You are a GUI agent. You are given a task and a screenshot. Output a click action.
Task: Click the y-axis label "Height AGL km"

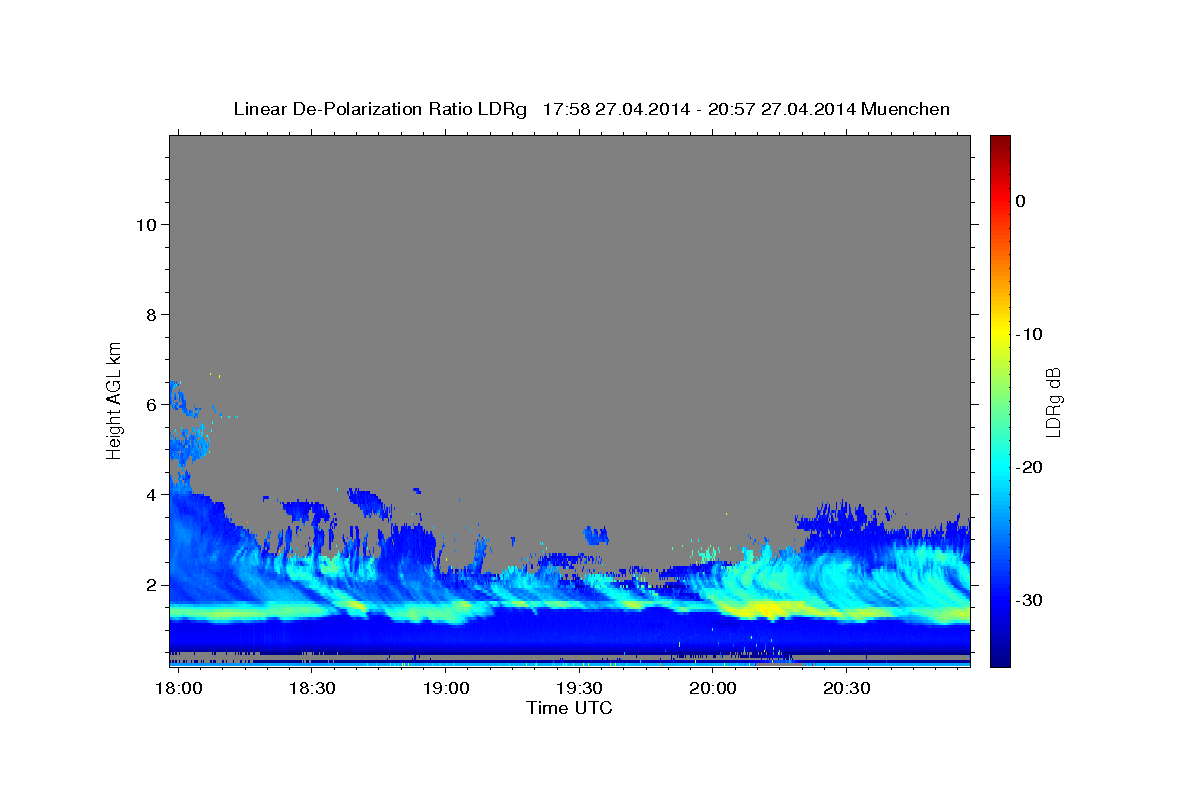pos(115,399)
